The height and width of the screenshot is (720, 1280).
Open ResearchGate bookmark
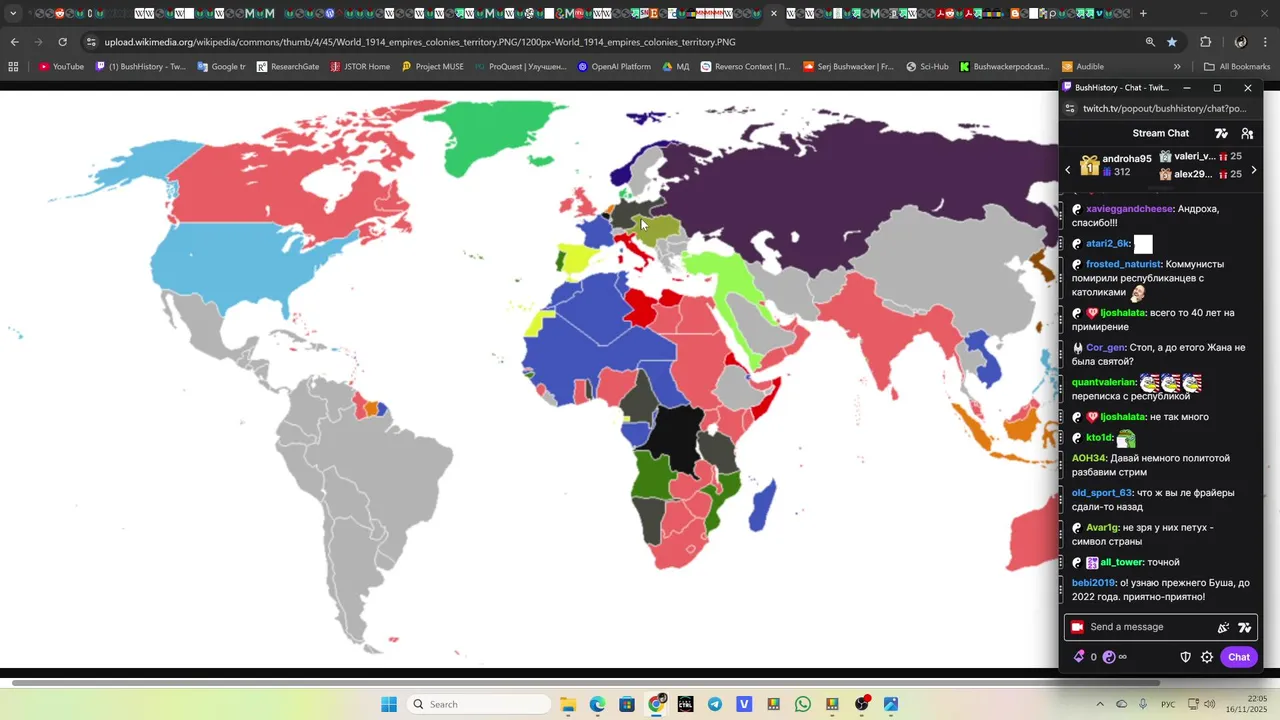click(x=288, y=67)
